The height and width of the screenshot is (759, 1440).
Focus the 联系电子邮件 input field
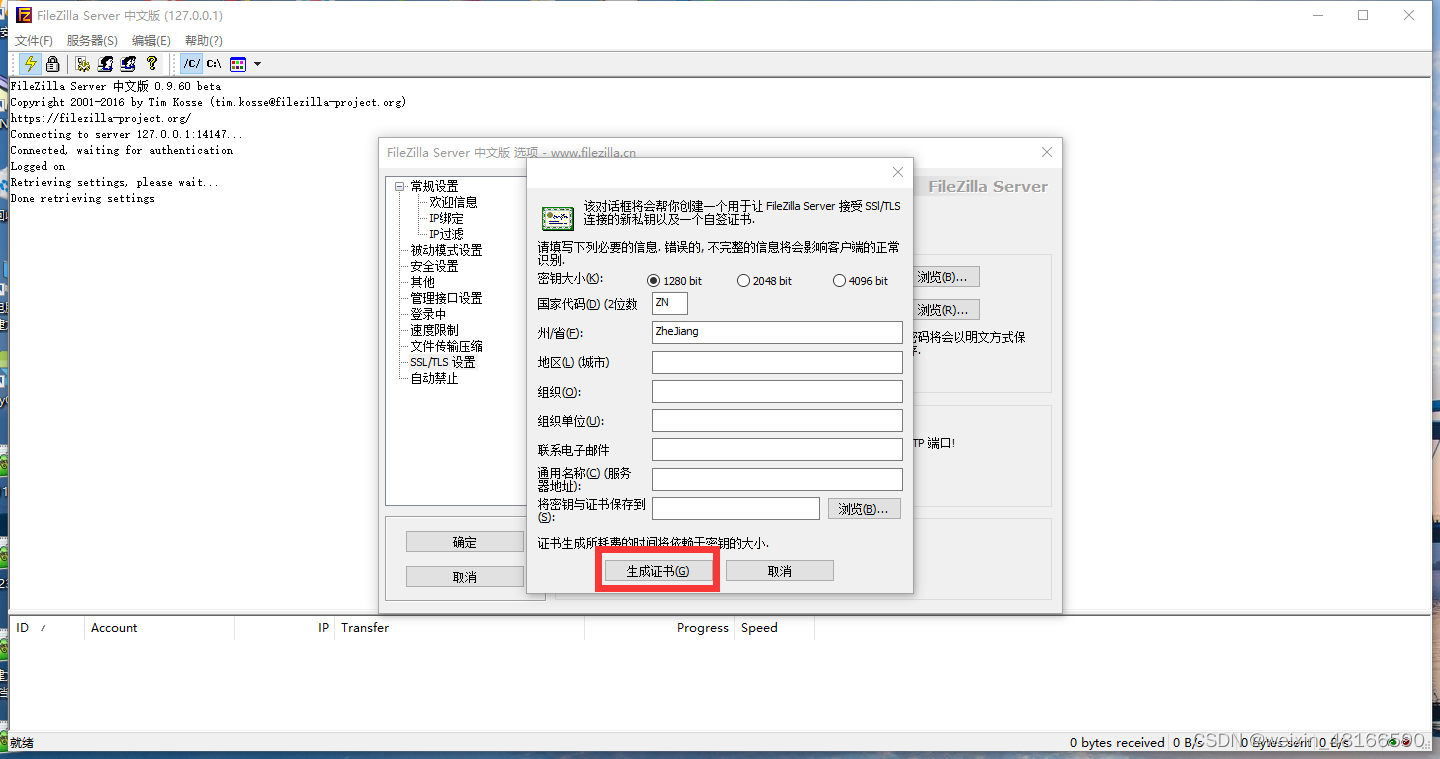[777, 450]
